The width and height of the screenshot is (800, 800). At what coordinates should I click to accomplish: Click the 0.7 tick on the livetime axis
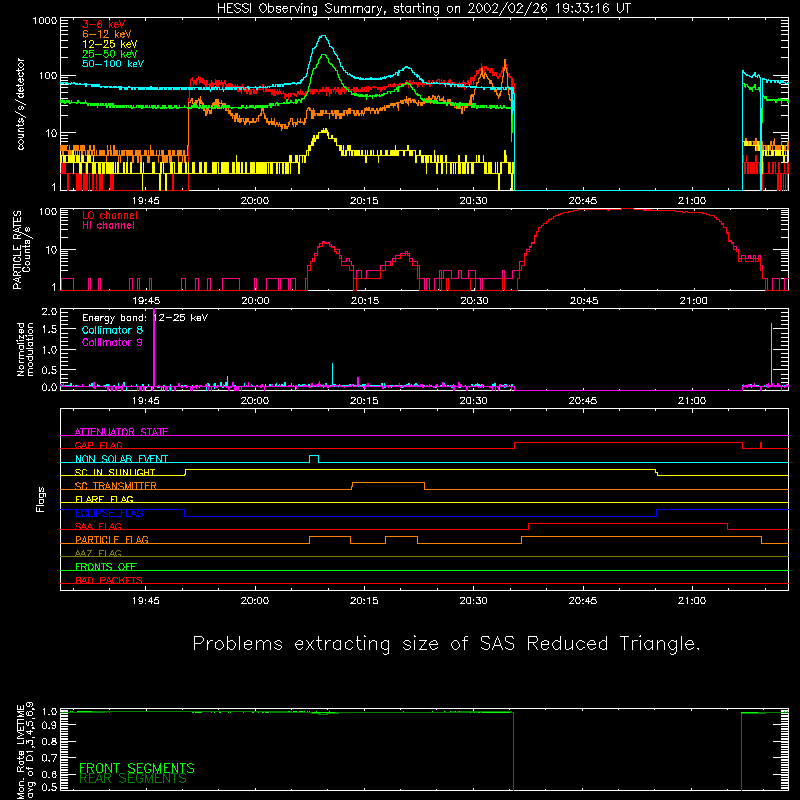[x=49, y=757]
